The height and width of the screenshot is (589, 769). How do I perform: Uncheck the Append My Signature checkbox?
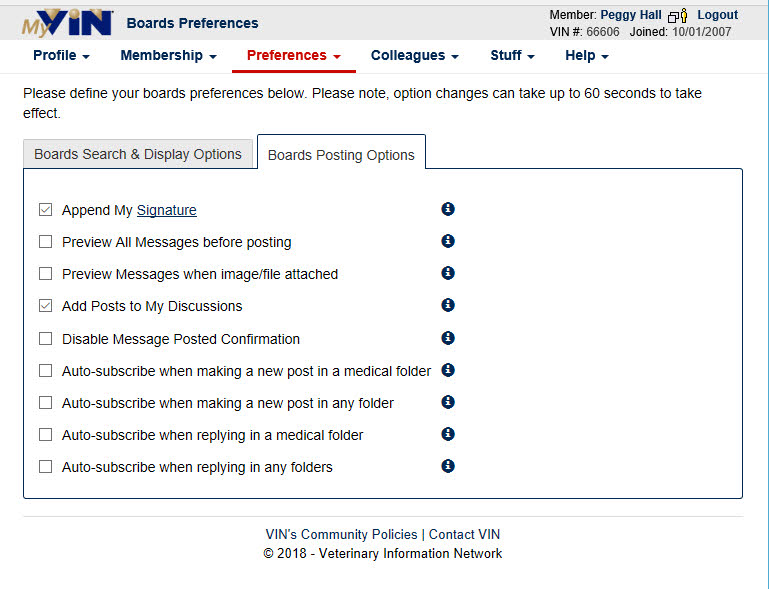click(x=46, y=210)
